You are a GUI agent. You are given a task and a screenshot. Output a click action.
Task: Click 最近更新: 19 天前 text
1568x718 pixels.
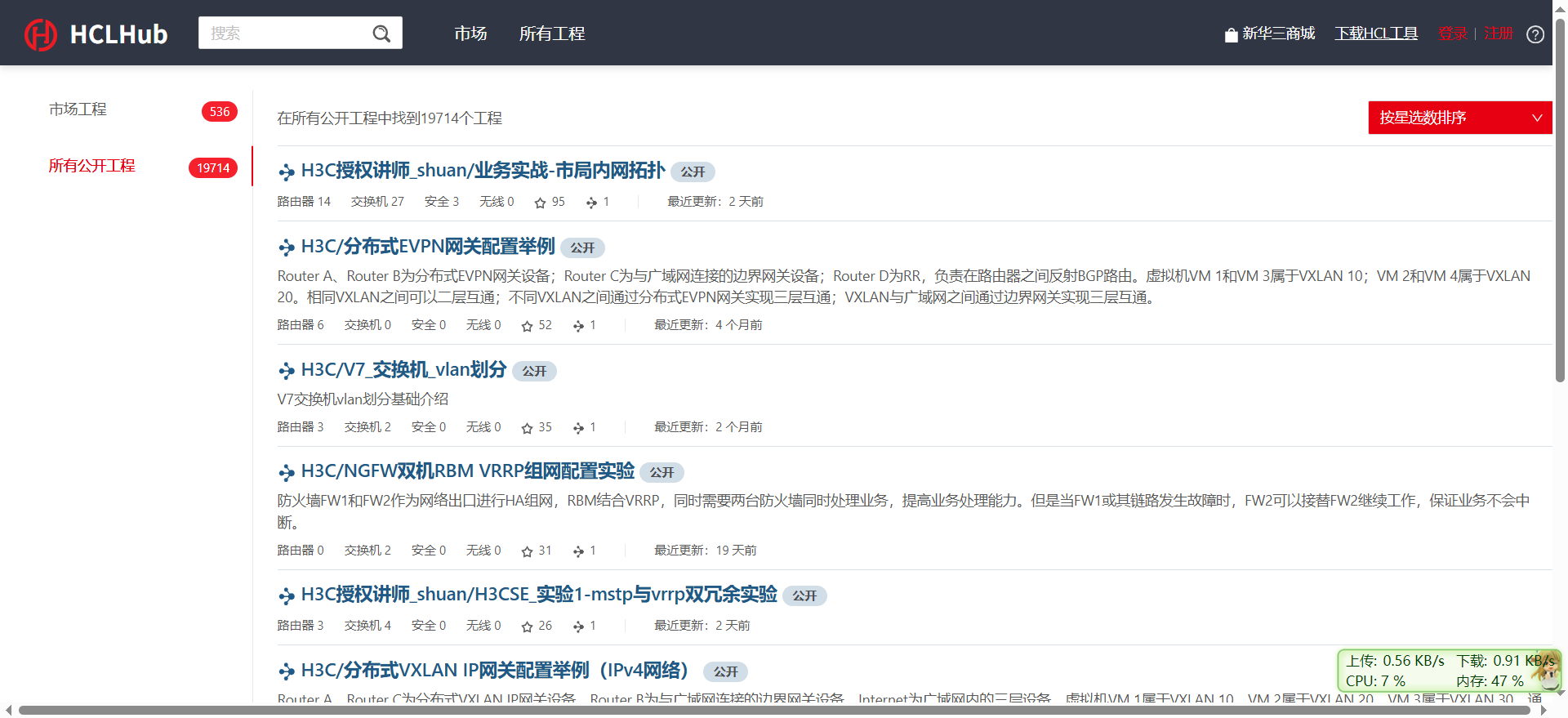(x=706, y=551)
